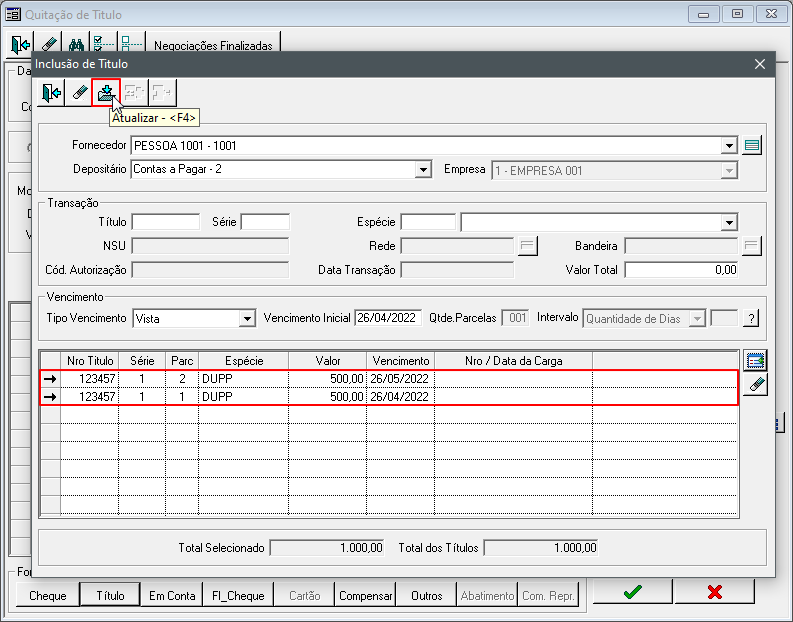Close the Inclusão de Título dialog
The image size is (793, 622).
point(760,64)
